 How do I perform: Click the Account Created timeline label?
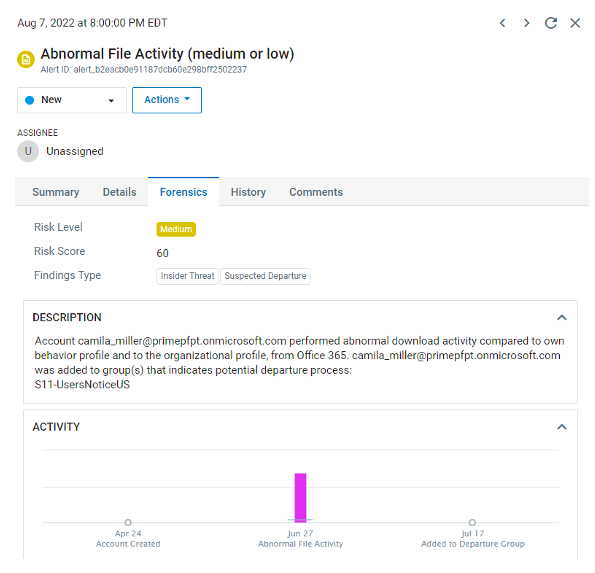[128, 544]
